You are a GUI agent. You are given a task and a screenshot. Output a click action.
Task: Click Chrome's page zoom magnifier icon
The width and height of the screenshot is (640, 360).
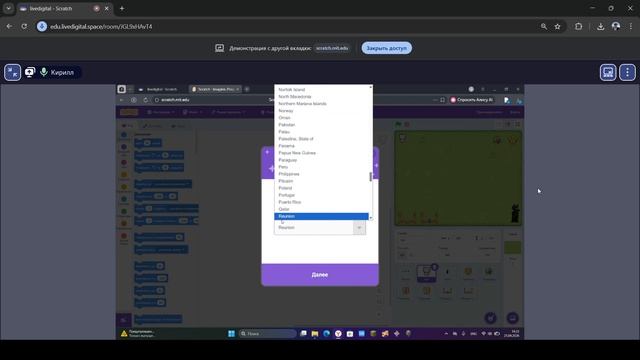pos(544,27)
